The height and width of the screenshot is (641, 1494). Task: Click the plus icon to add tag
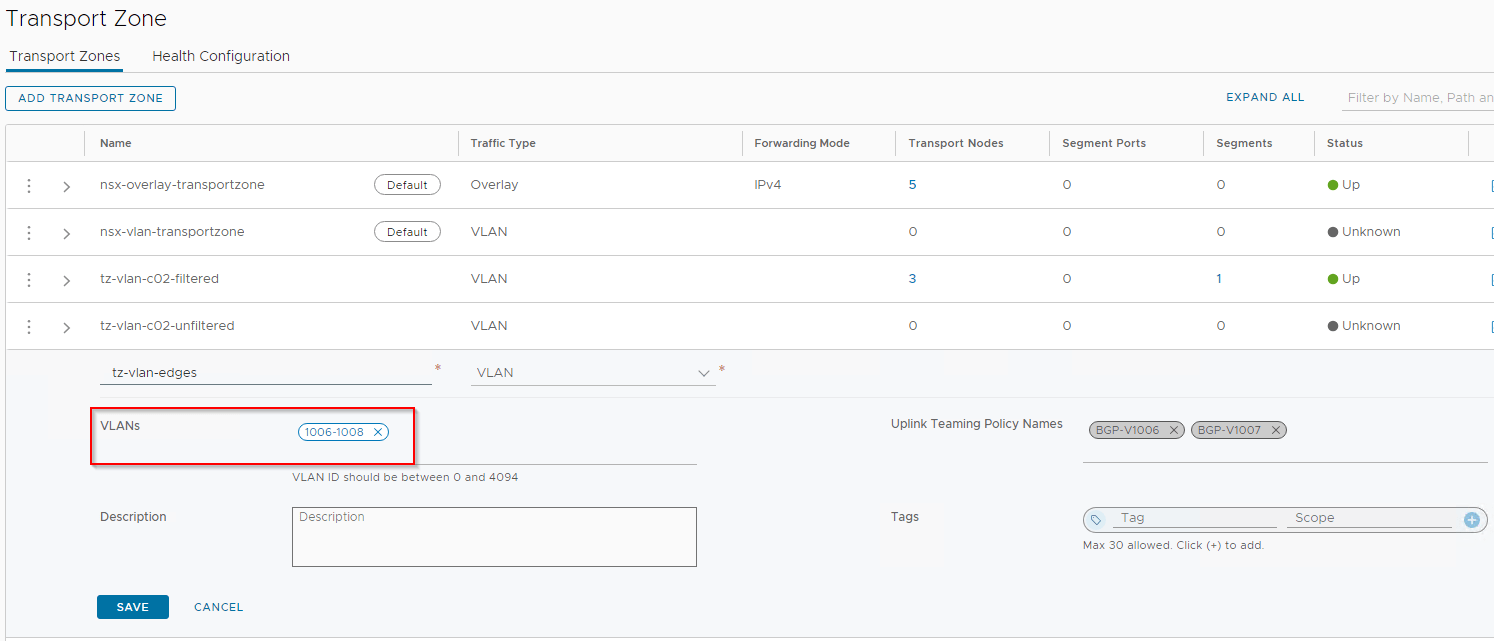(x=1471, y=520)
